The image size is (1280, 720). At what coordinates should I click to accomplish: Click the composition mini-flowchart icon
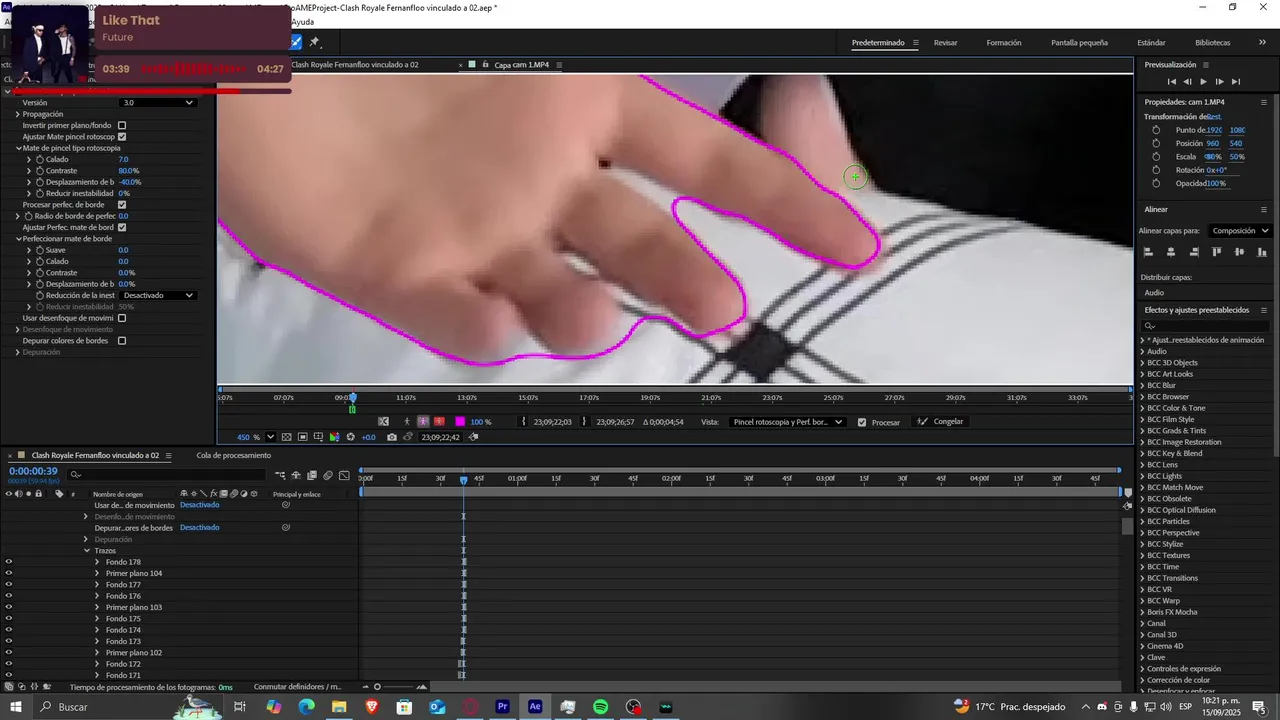tap(280, 475)
